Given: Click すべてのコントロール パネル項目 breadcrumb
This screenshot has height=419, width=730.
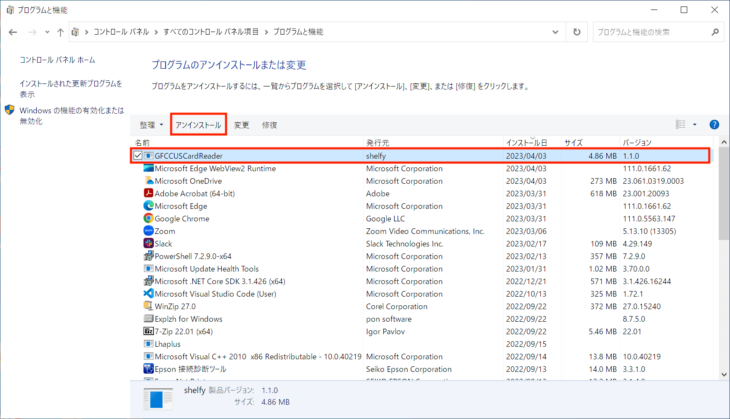Looking at the screenshot, I should click(x=211, y=32).
